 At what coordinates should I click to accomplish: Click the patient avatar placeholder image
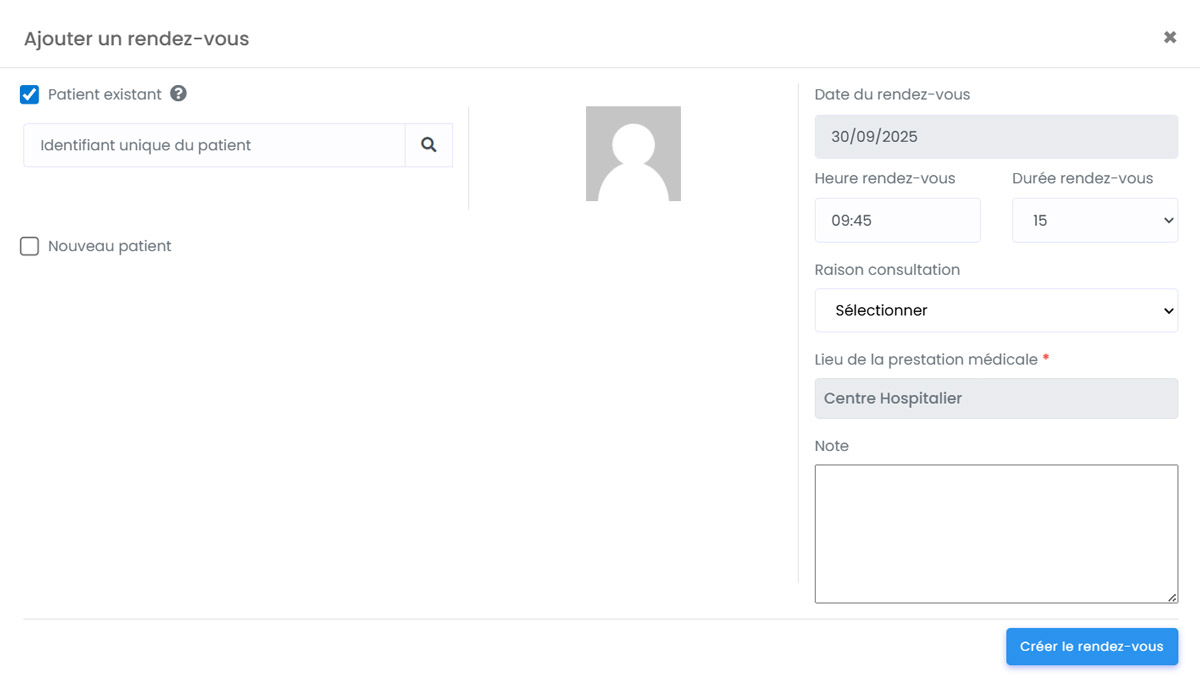[633, 153]
